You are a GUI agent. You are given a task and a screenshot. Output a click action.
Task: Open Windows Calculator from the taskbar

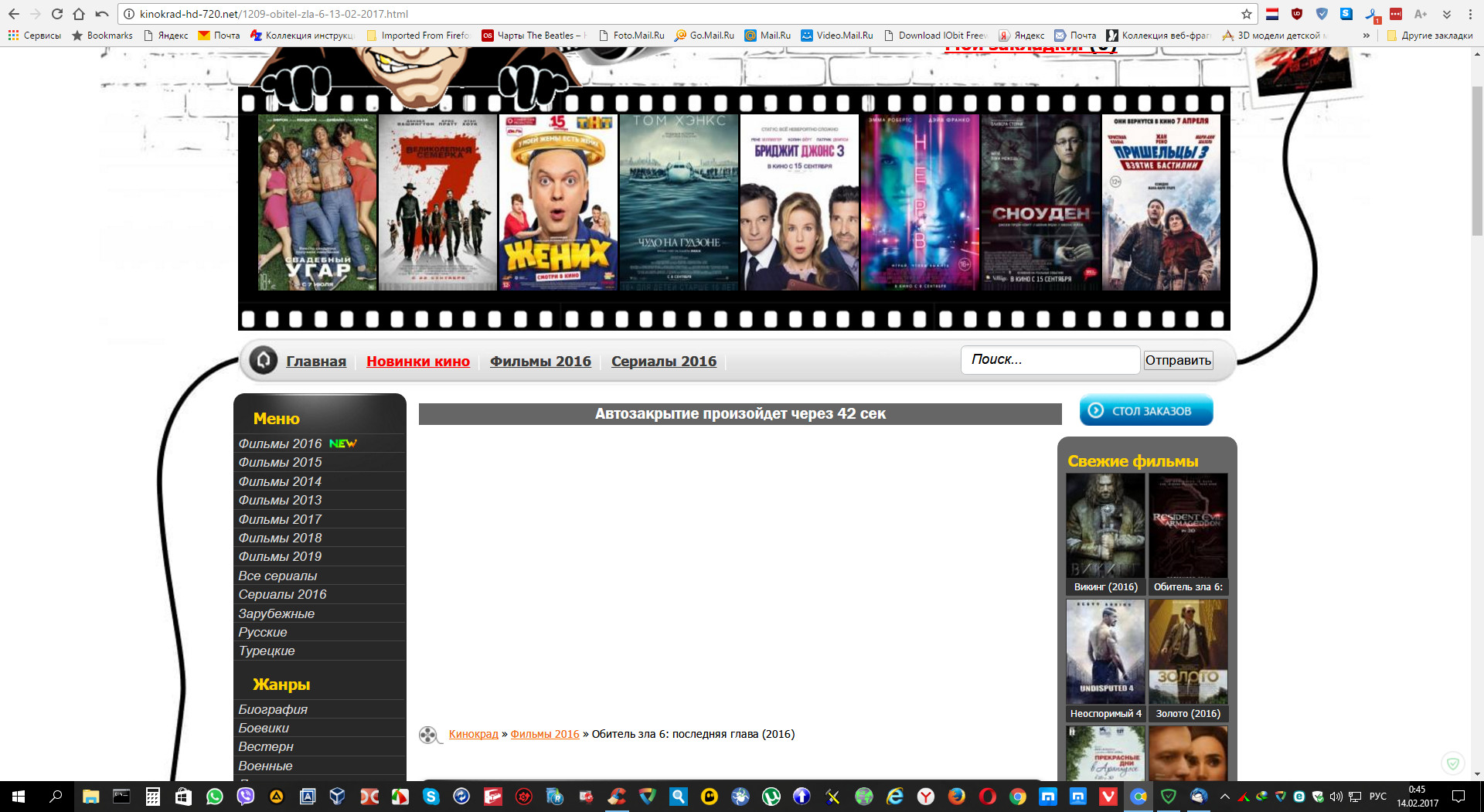click(x=152, y=796)
